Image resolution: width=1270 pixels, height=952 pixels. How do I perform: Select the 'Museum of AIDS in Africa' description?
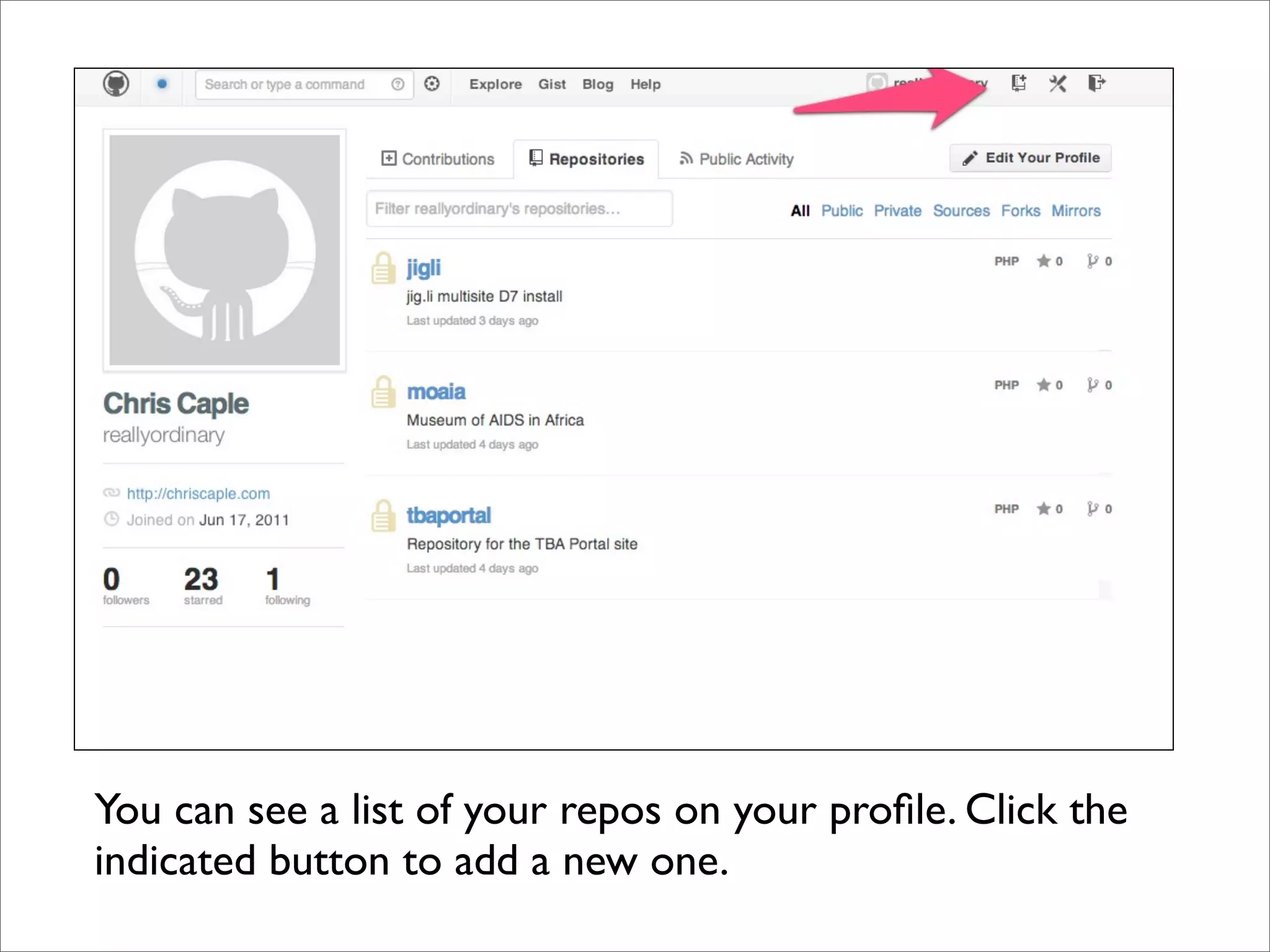tap(495, 420)
